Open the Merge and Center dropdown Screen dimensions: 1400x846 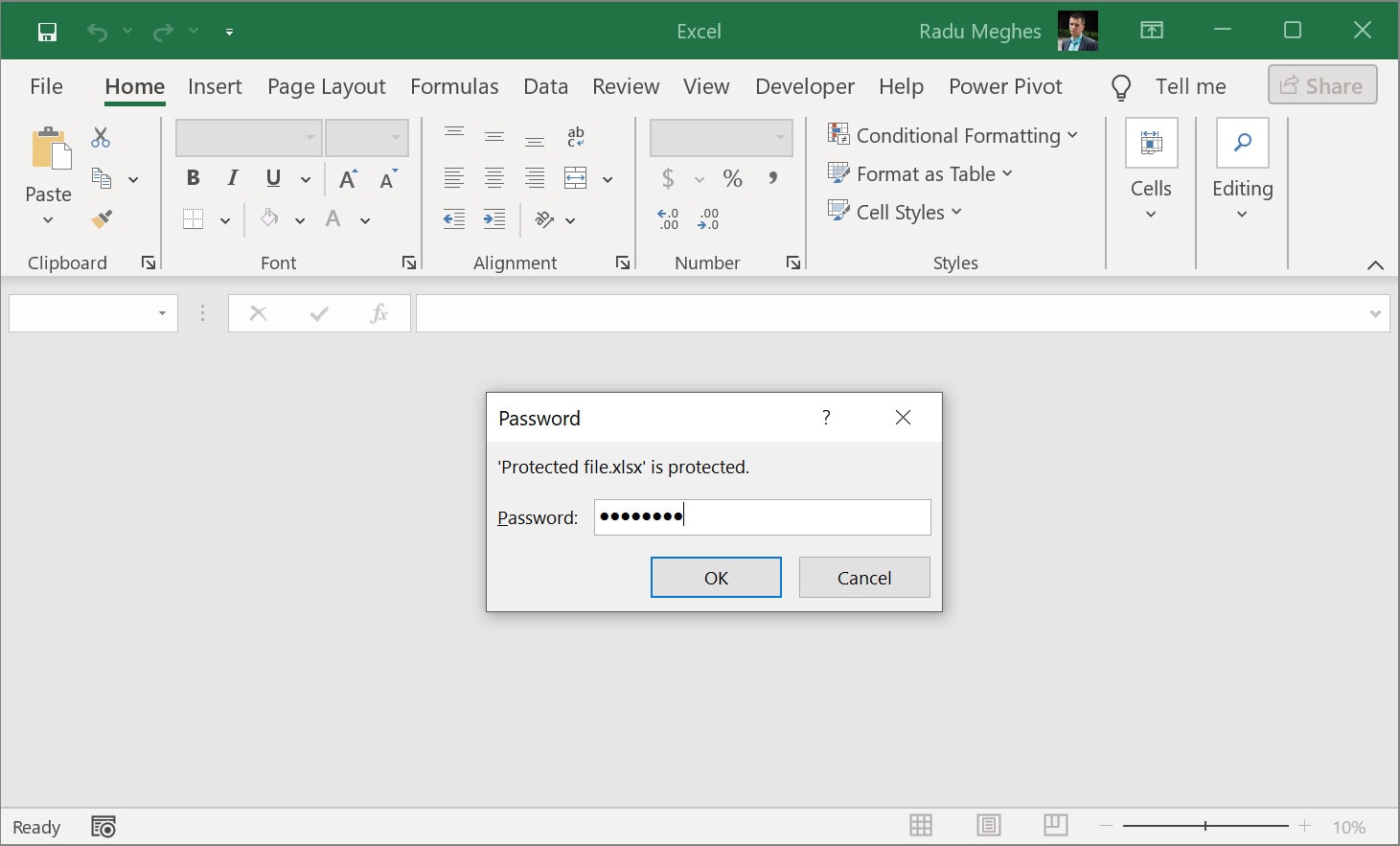[x=608, y=178]
